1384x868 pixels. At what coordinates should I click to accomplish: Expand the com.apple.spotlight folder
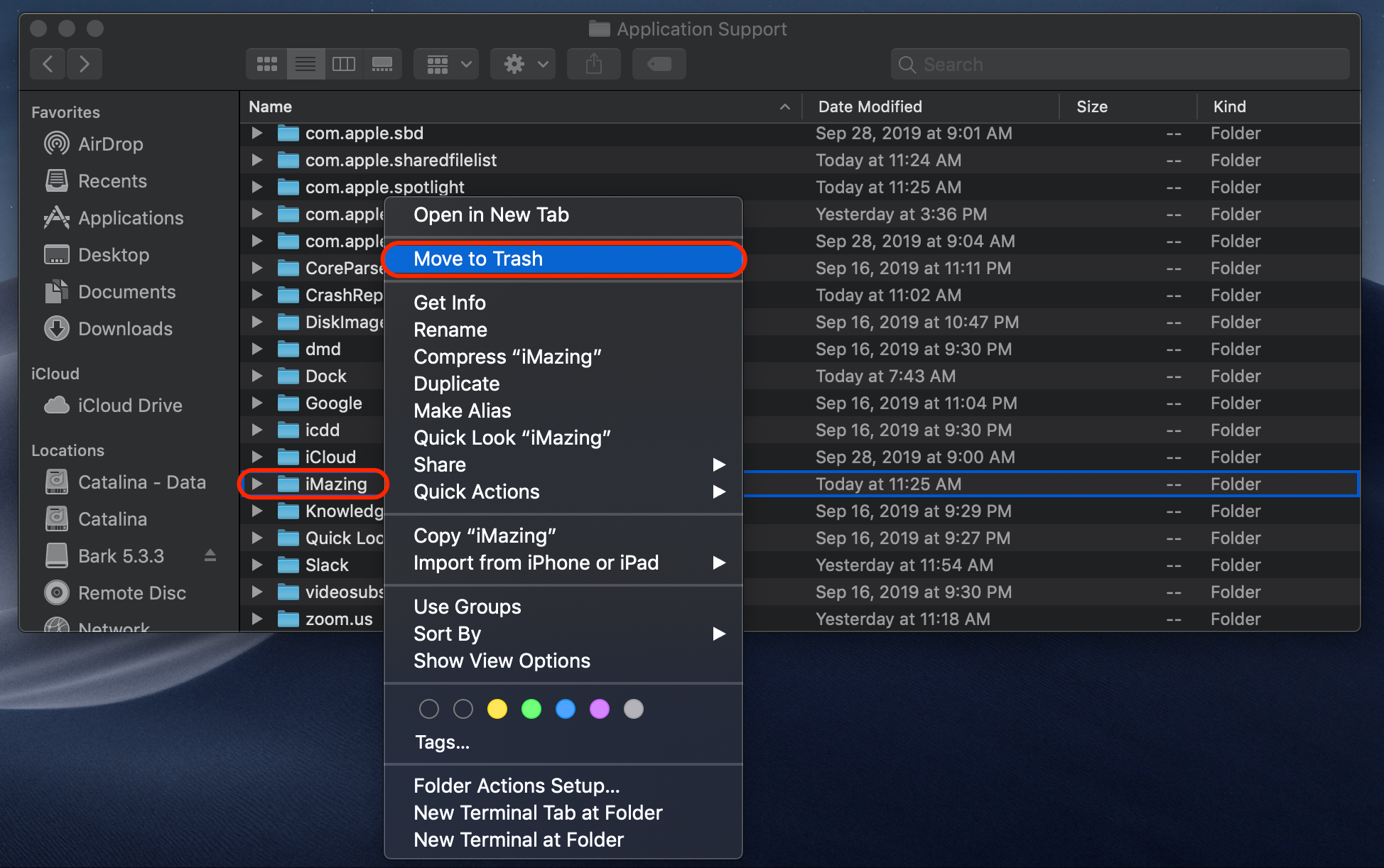coord(256,187)
